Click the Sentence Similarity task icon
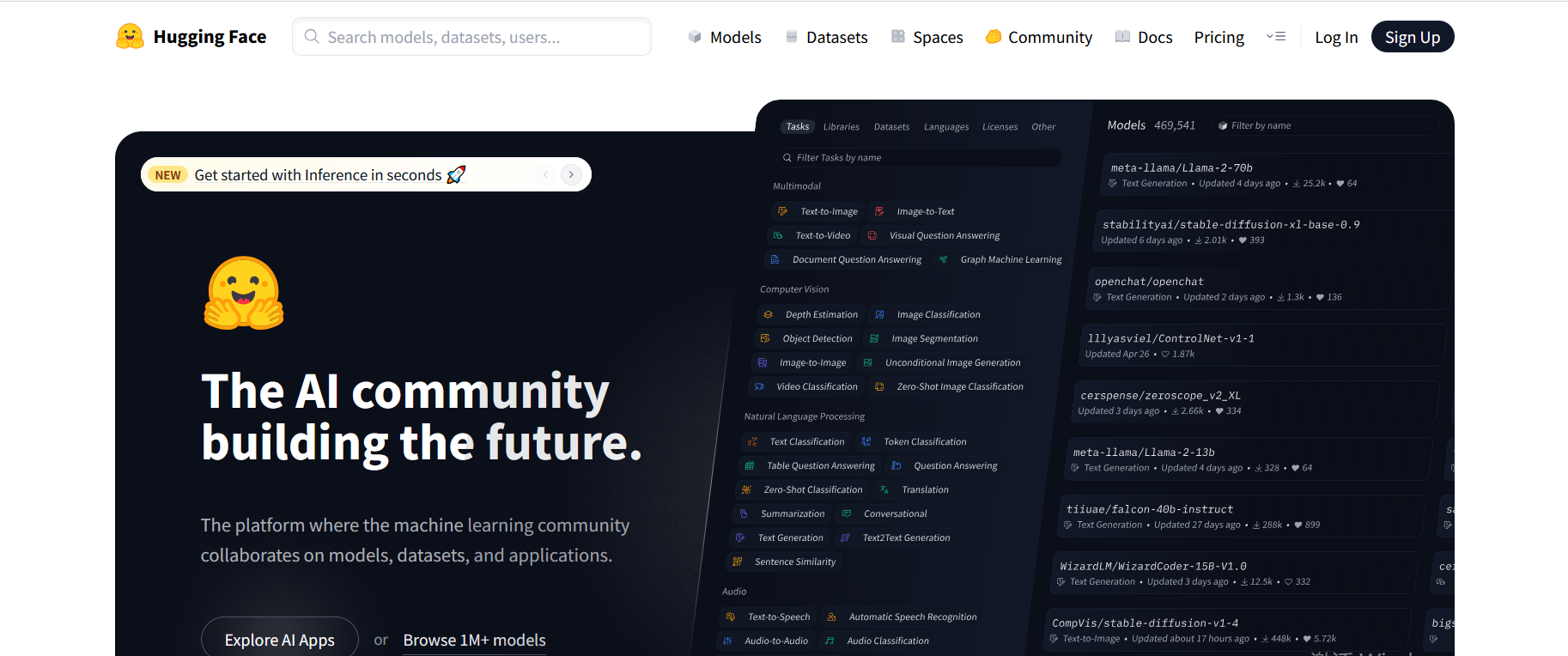Viewport: 1568px width, 656px height. click(x=738, y=562)
